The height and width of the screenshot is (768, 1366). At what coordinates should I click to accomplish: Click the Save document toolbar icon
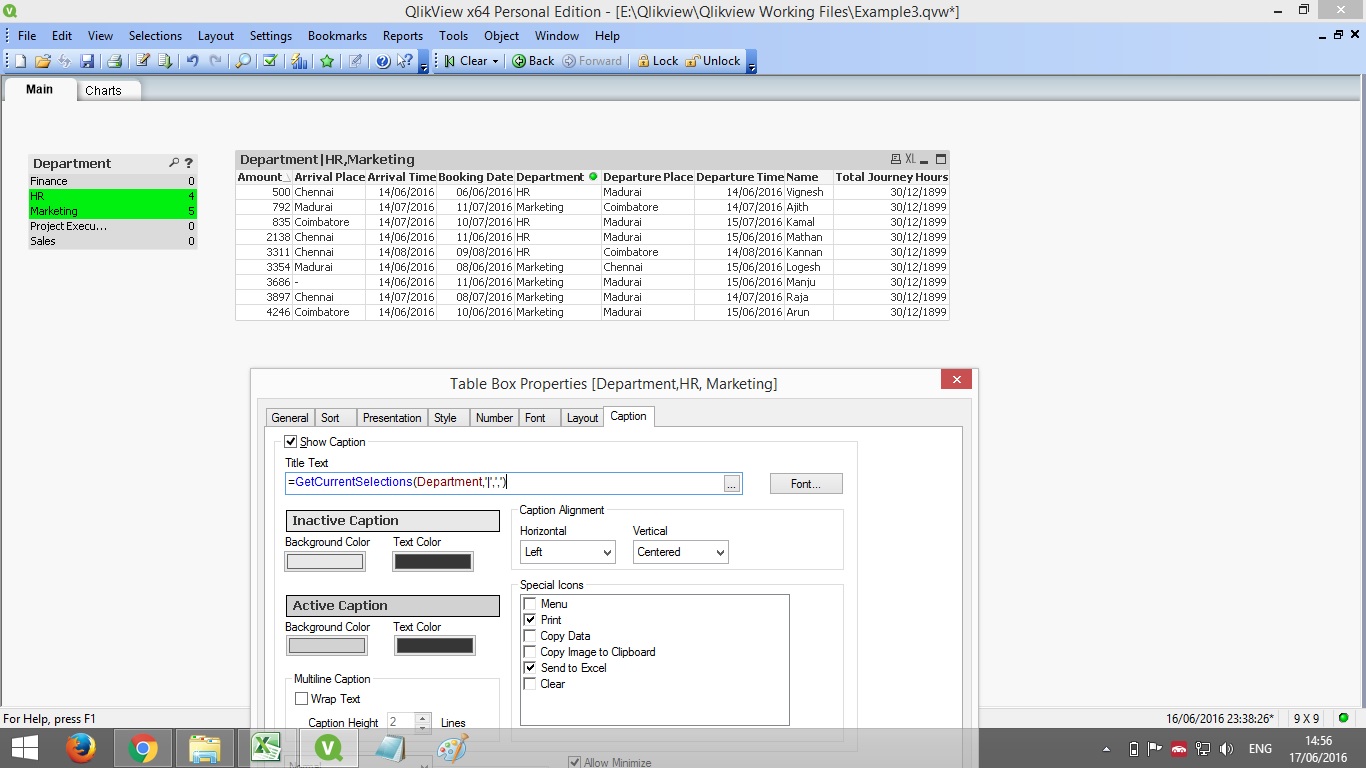click(x=87, y=61)
